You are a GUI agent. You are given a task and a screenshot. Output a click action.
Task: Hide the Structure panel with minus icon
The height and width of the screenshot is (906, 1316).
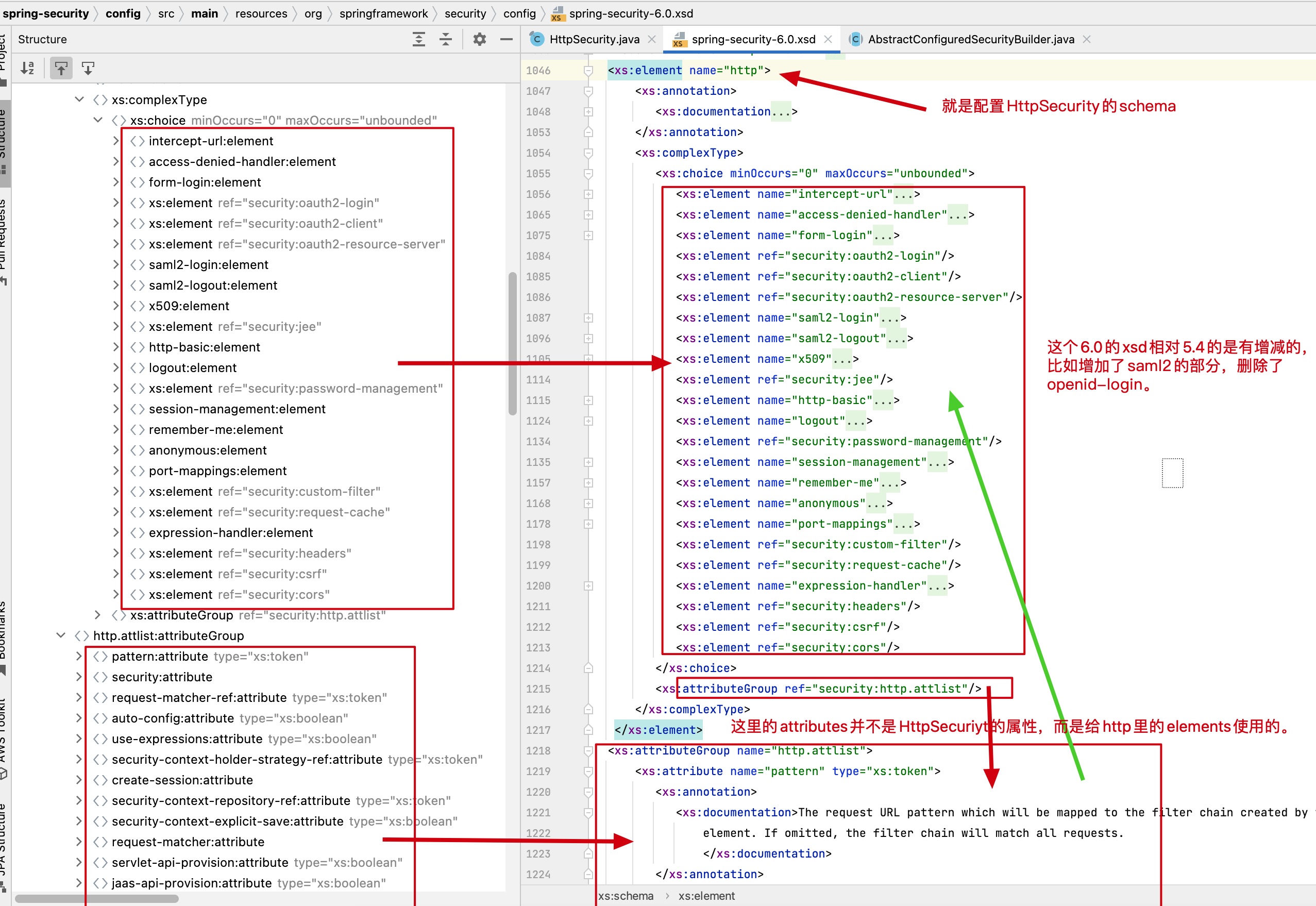coord(506,39)
